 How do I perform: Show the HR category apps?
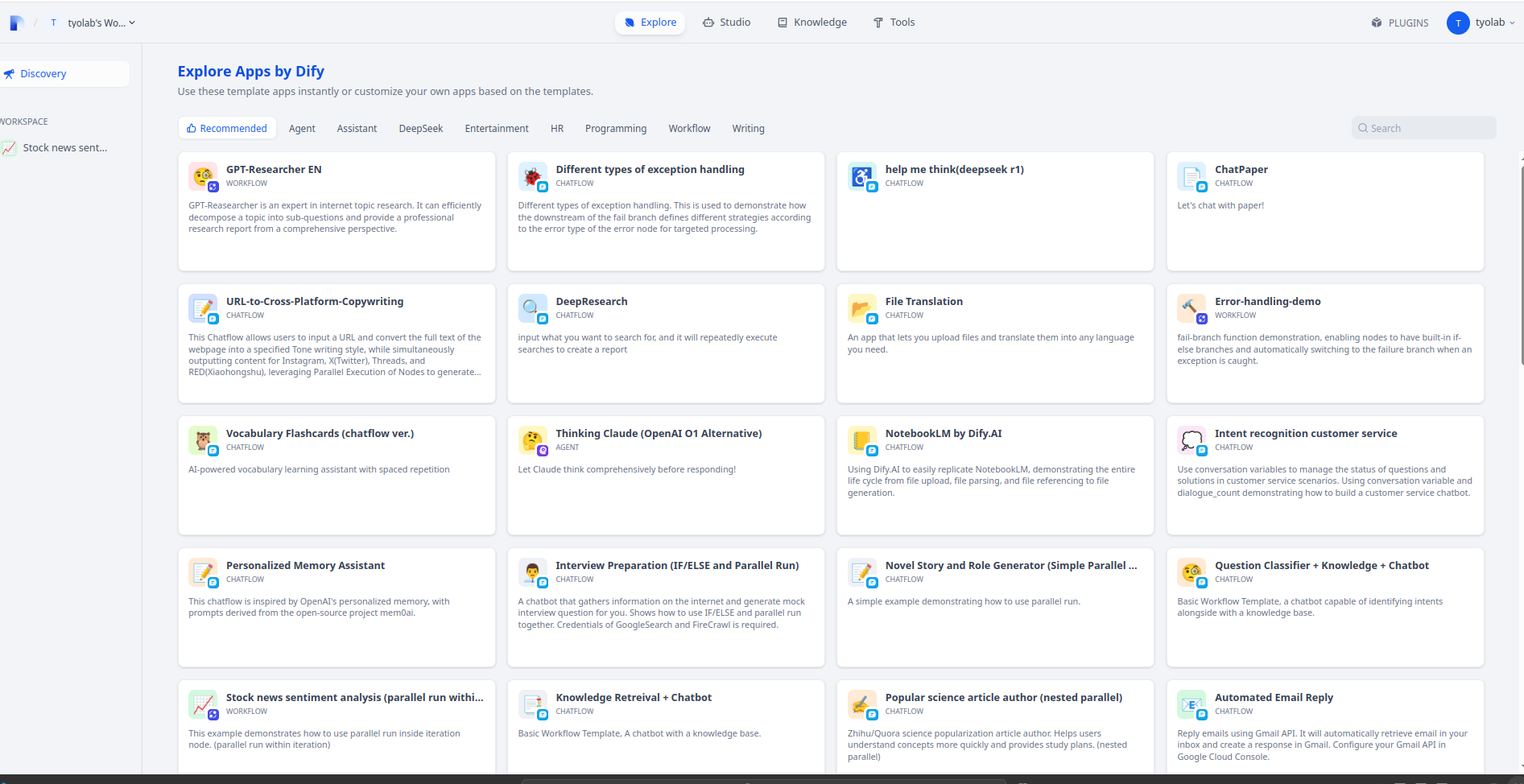pyautogui.click(x=557, y=128)
